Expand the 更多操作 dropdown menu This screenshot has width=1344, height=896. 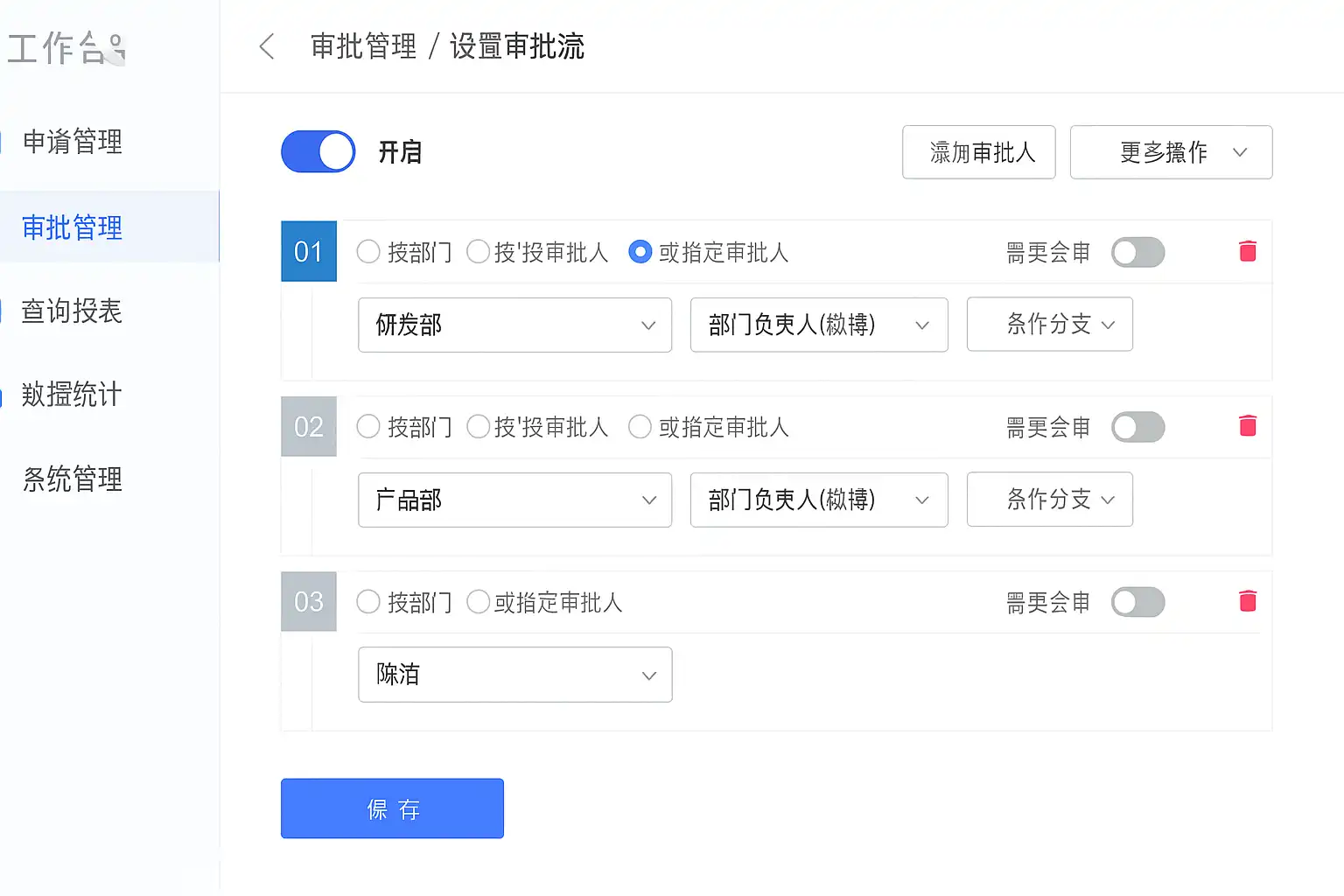coord(1171,152)
